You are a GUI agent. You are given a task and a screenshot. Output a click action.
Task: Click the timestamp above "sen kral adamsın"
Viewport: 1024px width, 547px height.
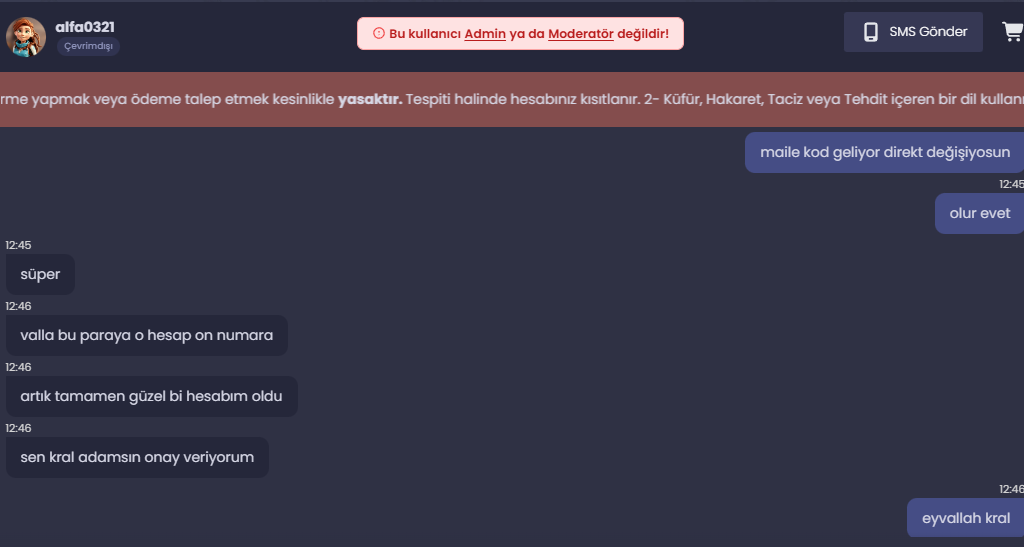pyautogui.click(x=18, y=428)
